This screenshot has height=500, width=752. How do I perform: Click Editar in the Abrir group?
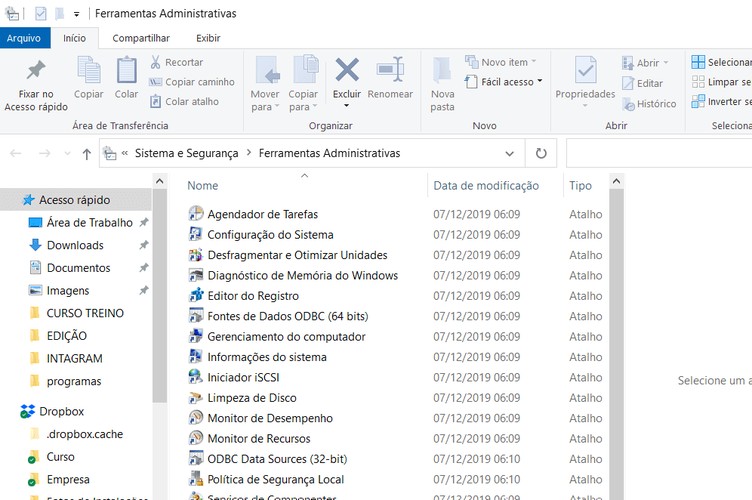click(643, 83)
